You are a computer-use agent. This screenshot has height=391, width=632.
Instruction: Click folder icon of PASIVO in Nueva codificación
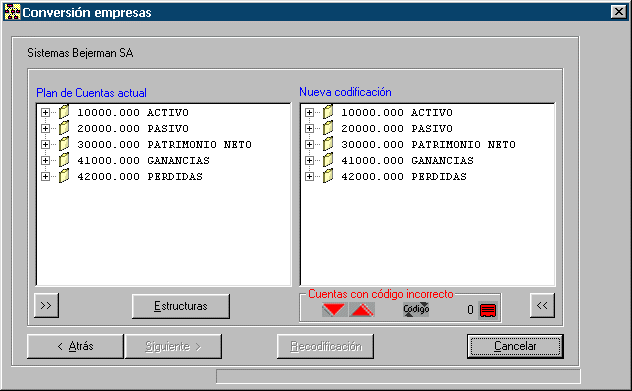tap(328, 128)
